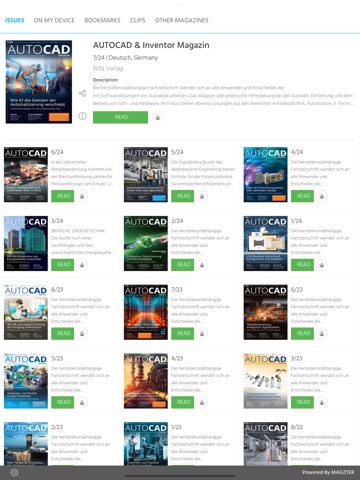Read the 3/23 issue
The width and height of the screenshot is (360, 480).
point(302,402)
